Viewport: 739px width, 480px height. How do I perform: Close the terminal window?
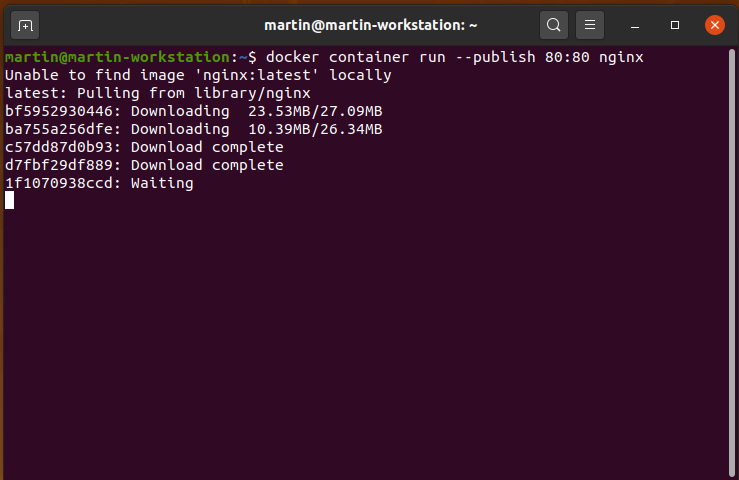pos(714,25)
